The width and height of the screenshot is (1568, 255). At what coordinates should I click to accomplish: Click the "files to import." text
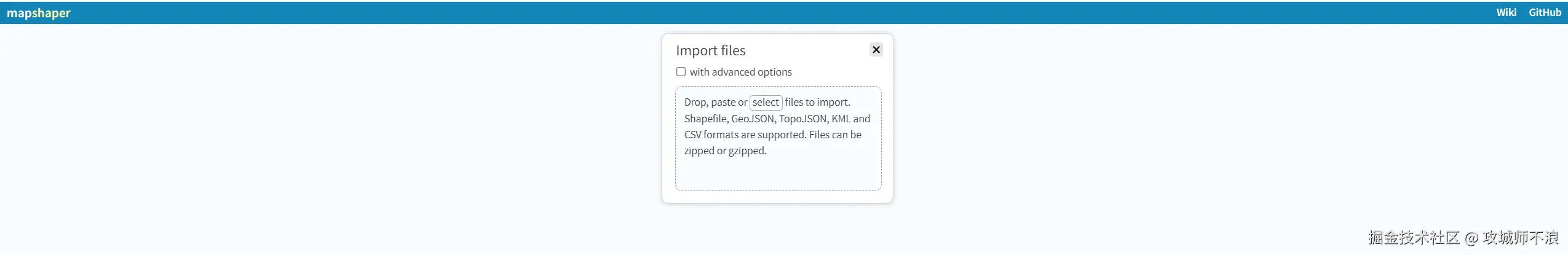[x=817, y=103]
